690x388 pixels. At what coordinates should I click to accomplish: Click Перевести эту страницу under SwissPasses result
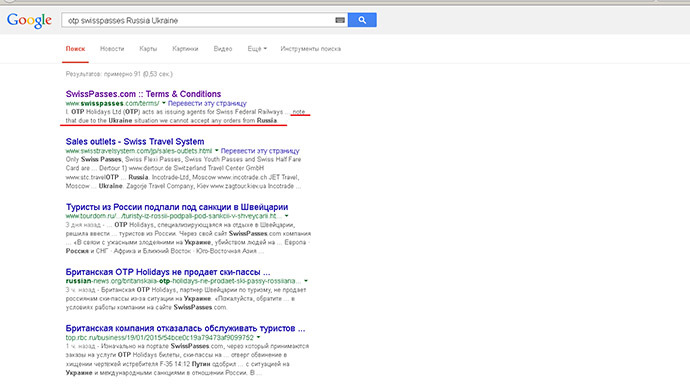[x=207, y=103]
